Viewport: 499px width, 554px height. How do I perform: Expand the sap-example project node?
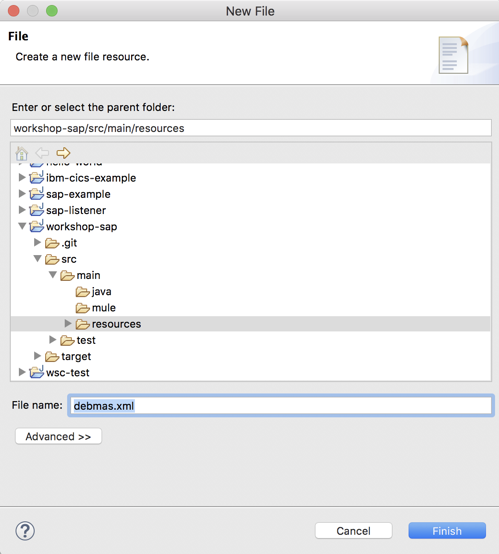22,194
